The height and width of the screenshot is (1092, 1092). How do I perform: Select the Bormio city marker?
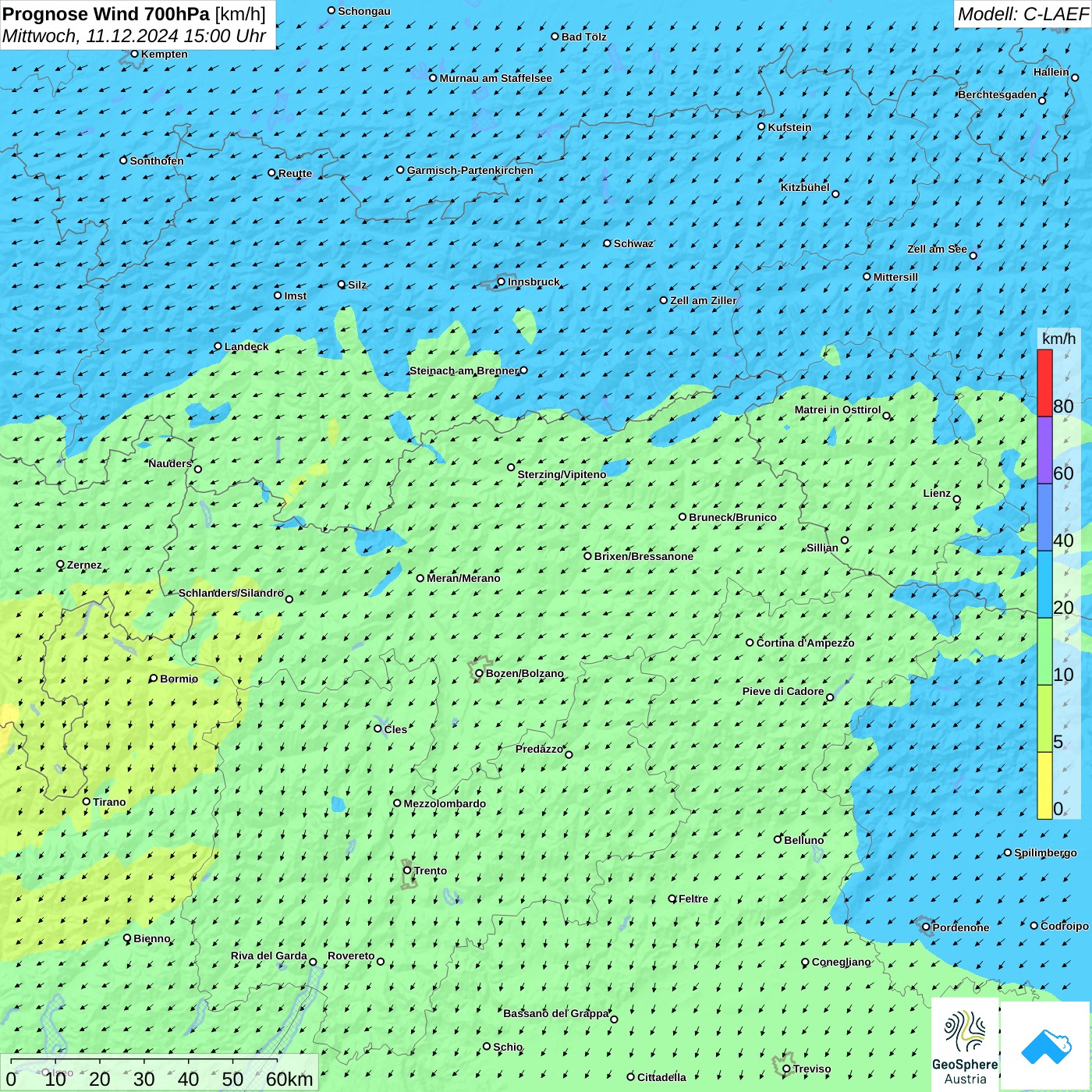(x=154, y=678)
